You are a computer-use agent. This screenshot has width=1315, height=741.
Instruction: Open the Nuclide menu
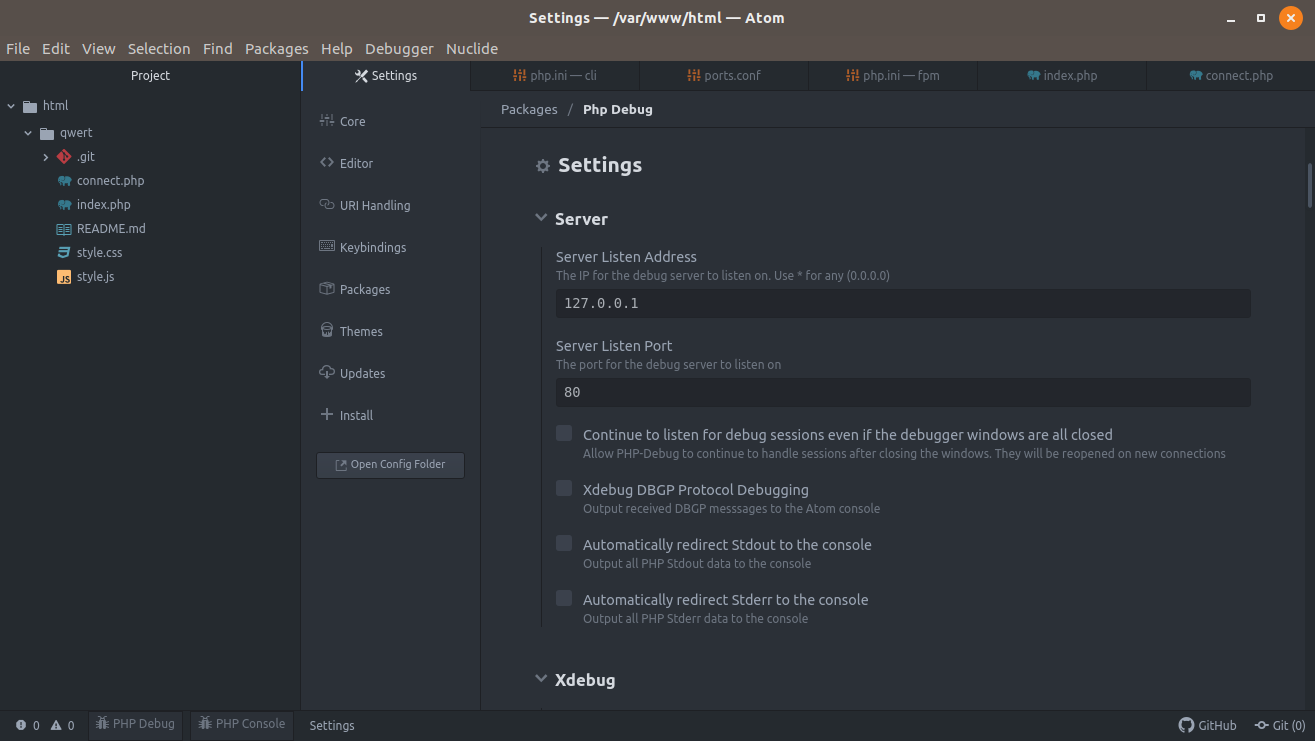(x=472, y=48)
